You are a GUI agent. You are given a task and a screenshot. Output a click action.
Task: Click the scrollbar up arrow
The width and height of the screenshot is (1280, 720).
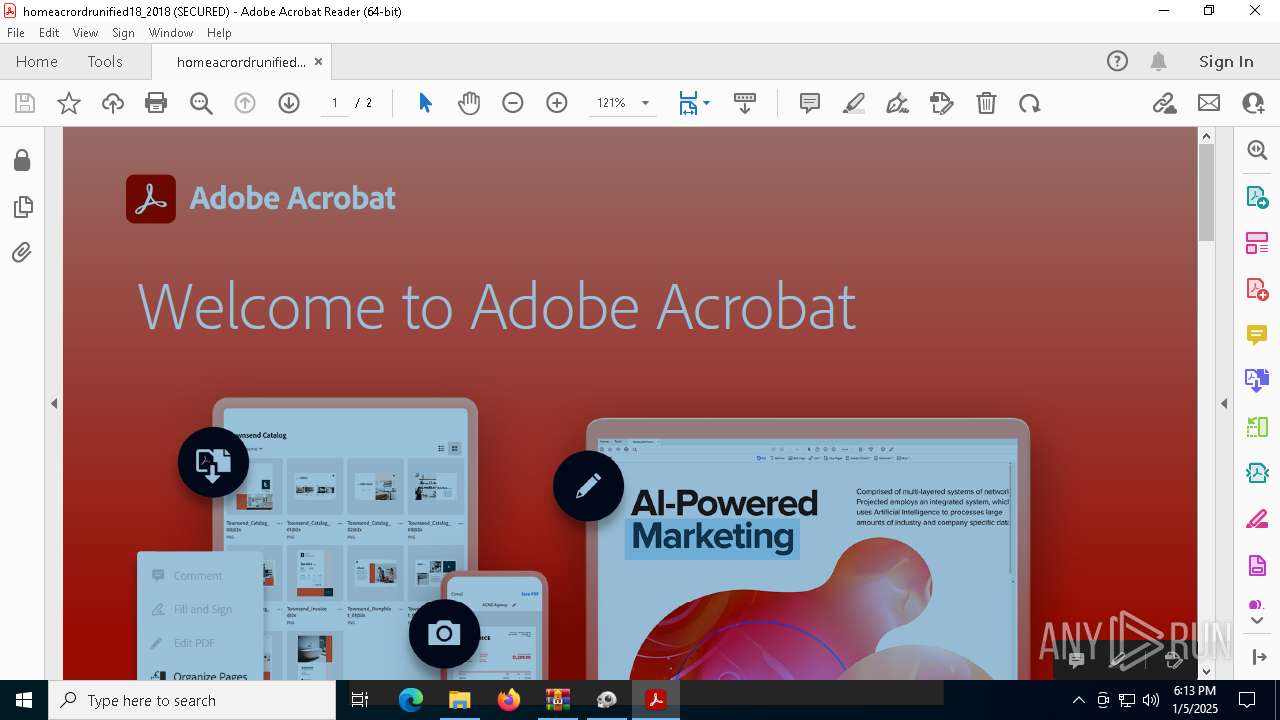tap(1206, 136)
